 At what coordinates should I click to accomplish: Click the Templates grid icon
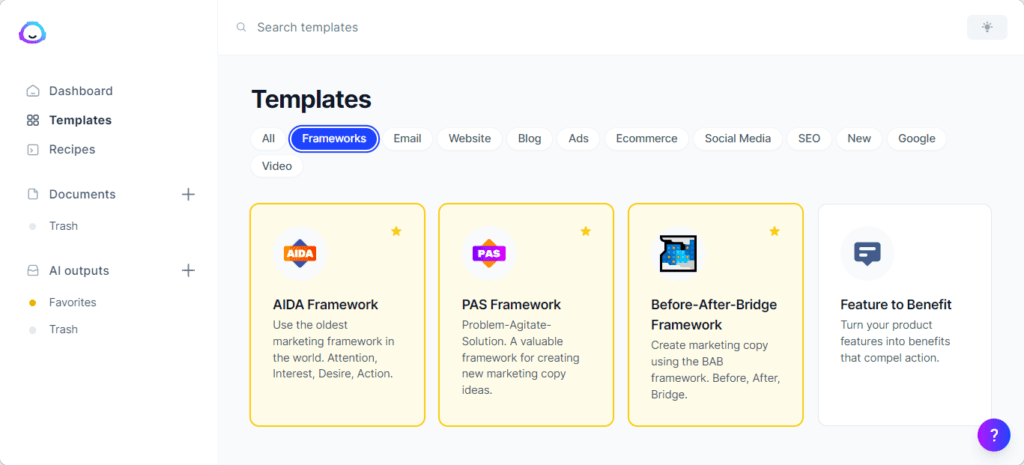pos(33,120)
